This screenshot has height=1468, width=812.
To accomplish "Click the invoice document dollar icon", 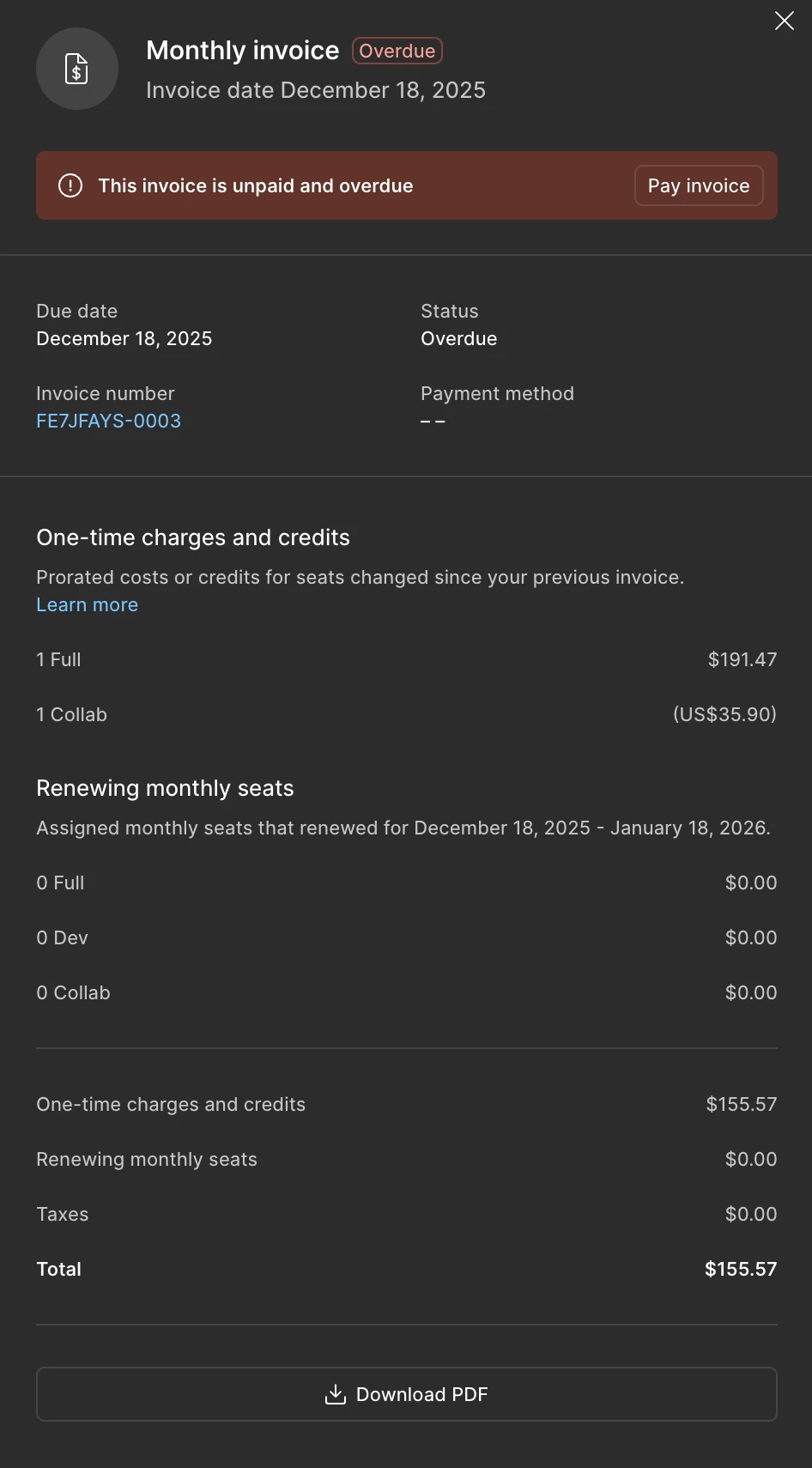I will pos(77,69).
